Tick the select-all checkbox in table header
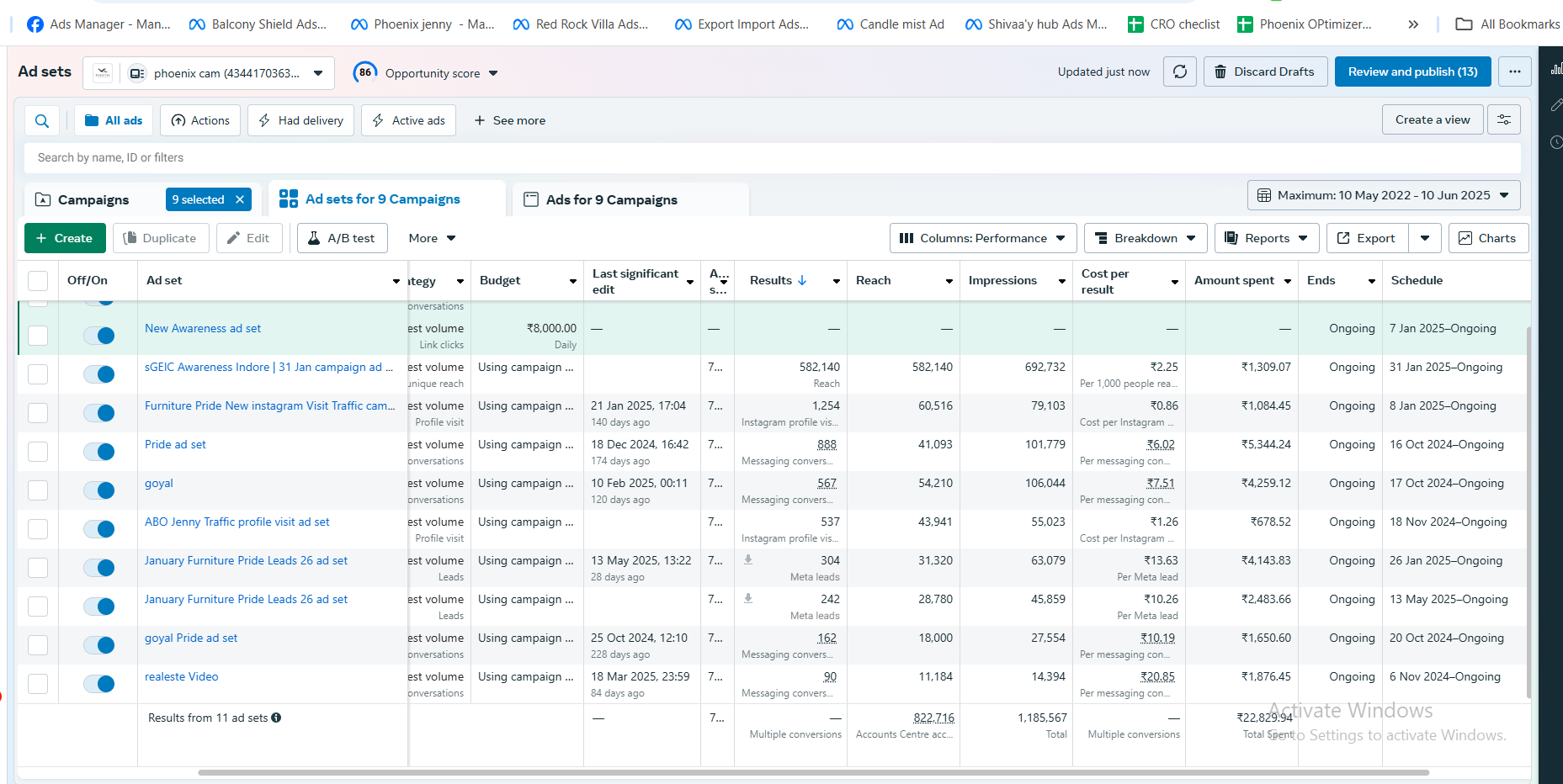This screenshot has height=784, width=1563. [x=38, y=281]
